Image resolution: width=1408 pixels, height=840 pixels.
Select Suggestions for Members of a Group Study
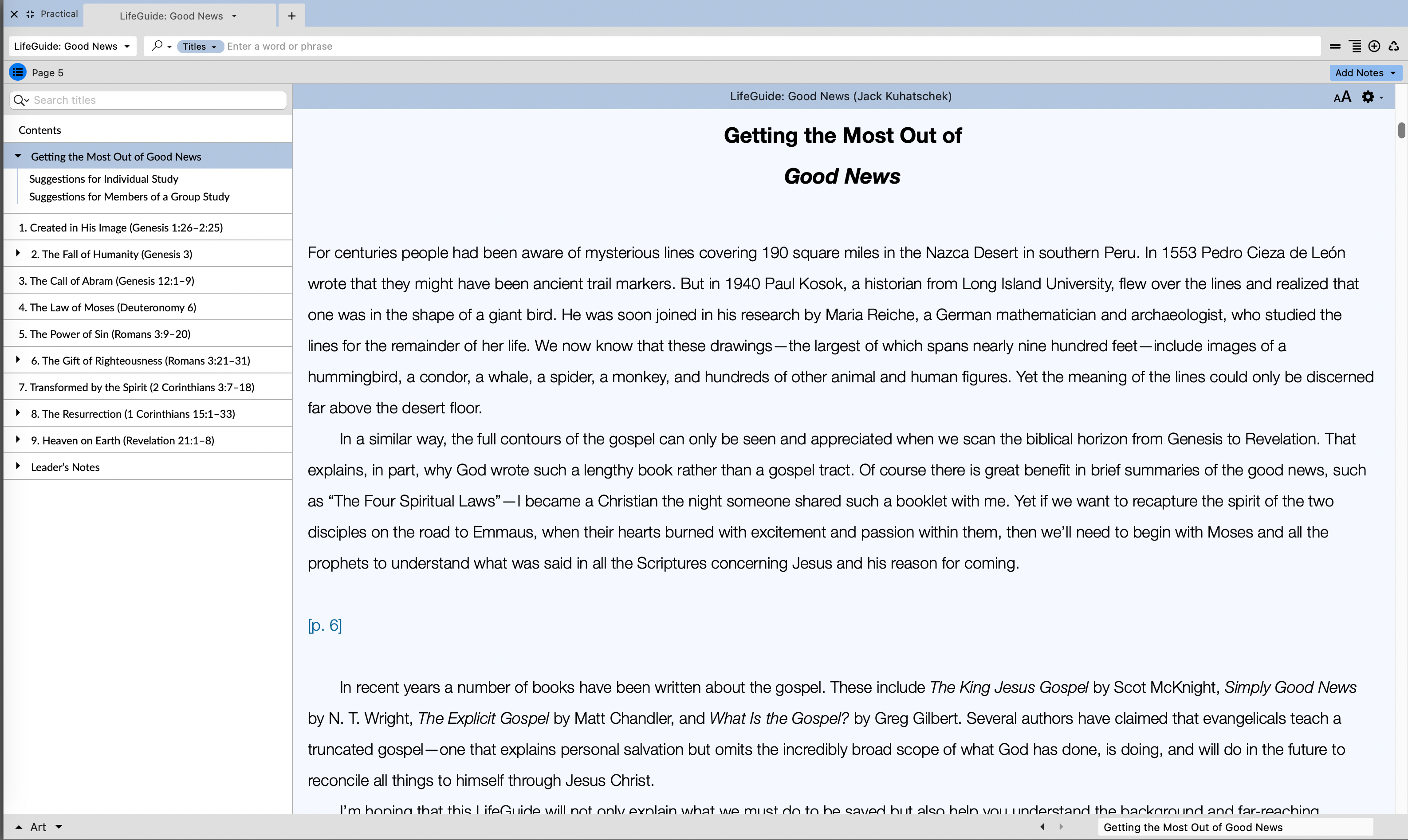(x=129, y=196)
